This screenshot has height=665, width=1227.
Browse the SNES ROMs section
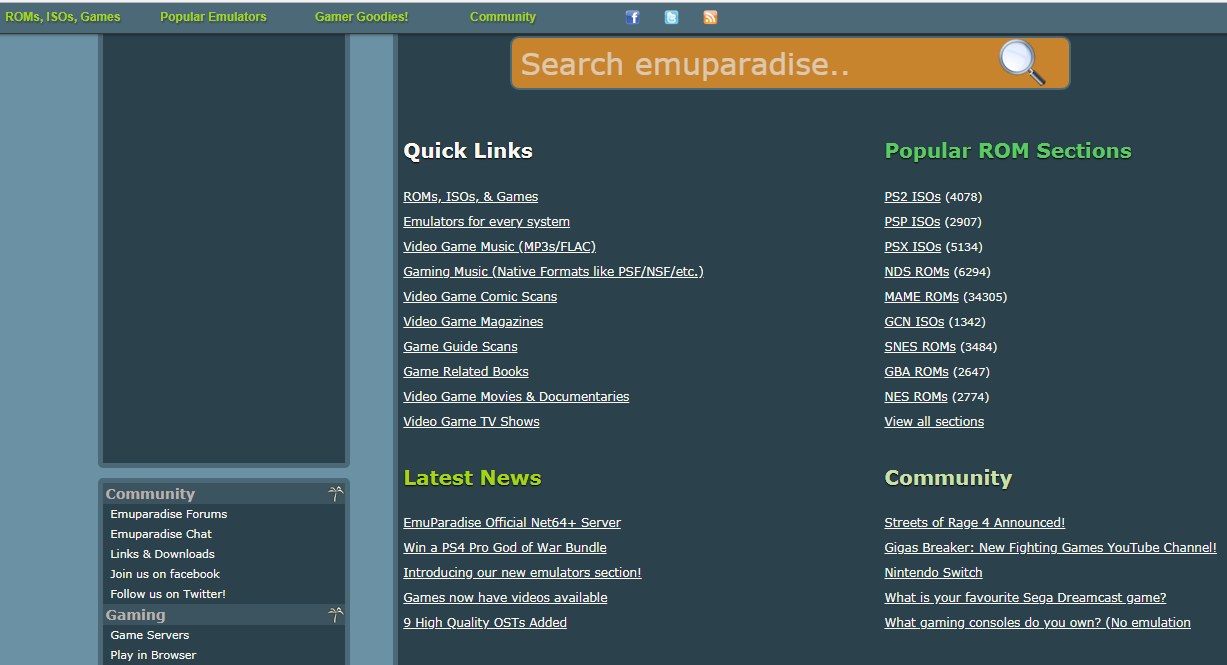click(920, 347)
